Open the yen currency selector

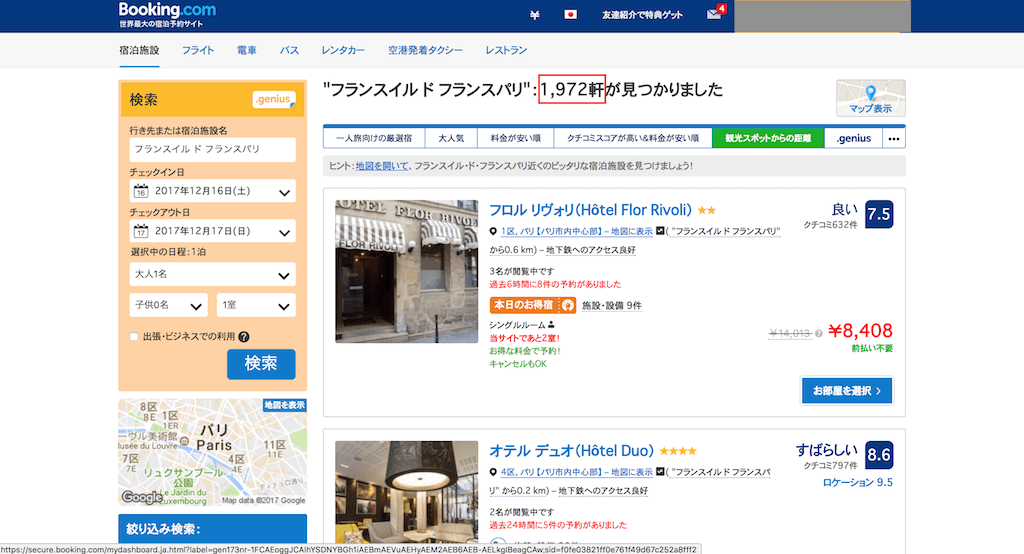coord(534,14)
